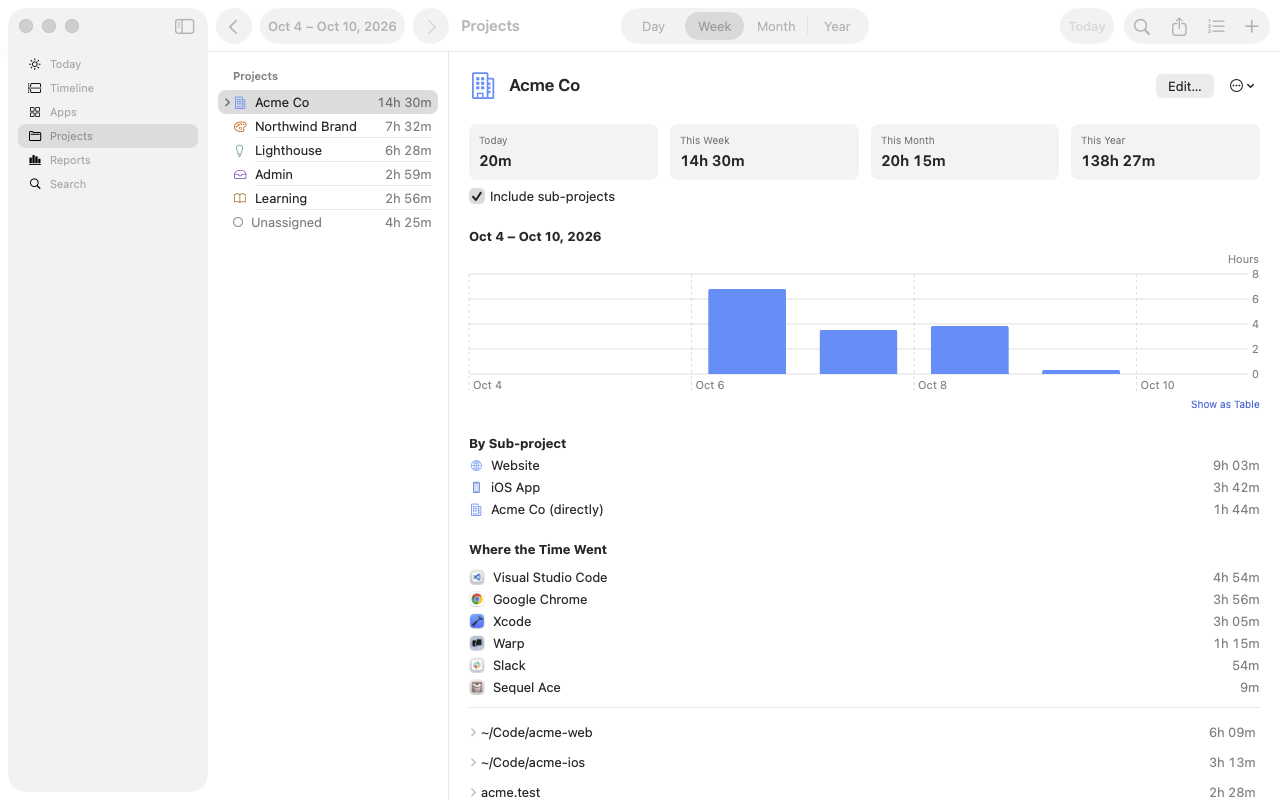Screen dimensions: 1280x800
Task: Click the Show as Table link
Action: 1225,404
